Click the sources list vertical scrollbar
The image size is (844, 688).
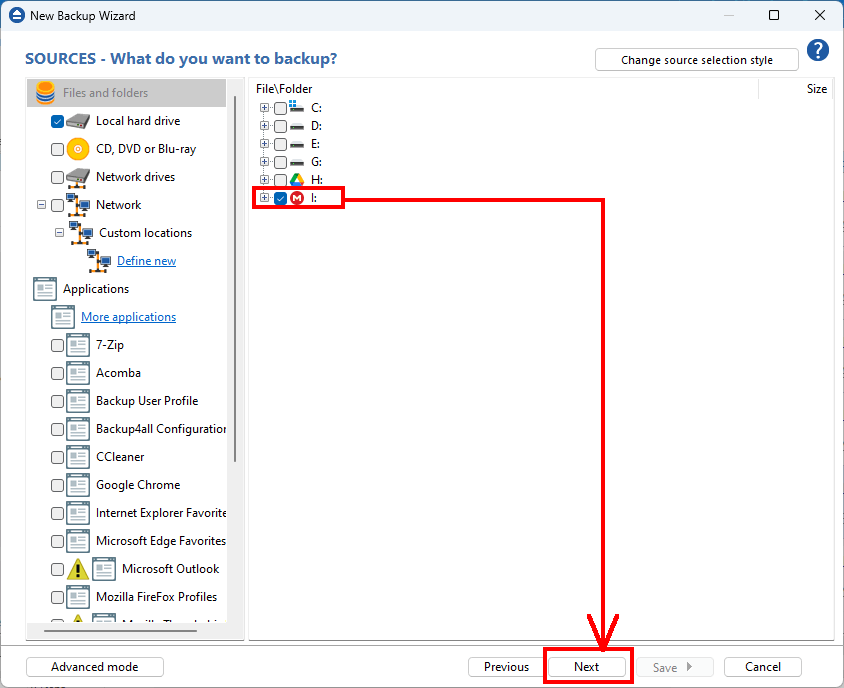235,280
